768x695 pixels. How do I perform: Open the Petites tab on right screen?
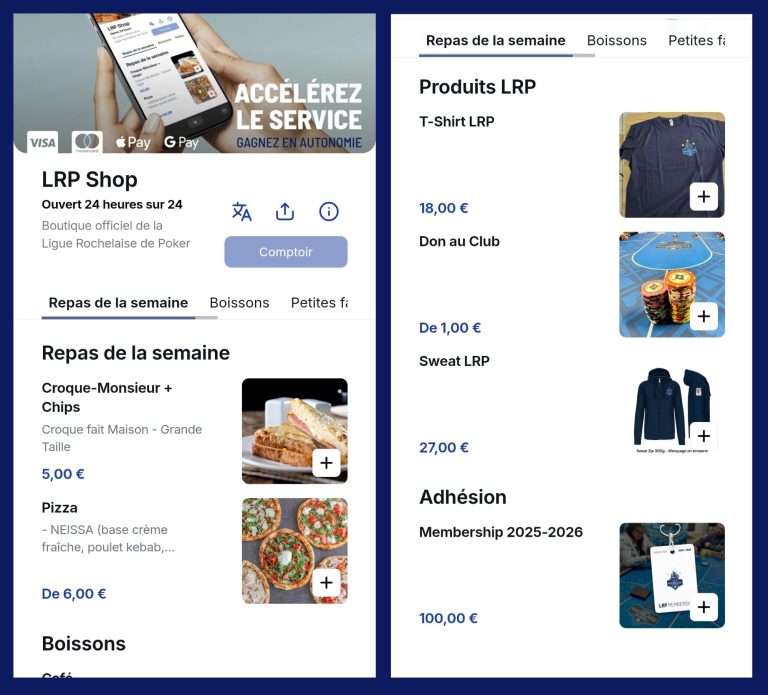coord(696,40)
